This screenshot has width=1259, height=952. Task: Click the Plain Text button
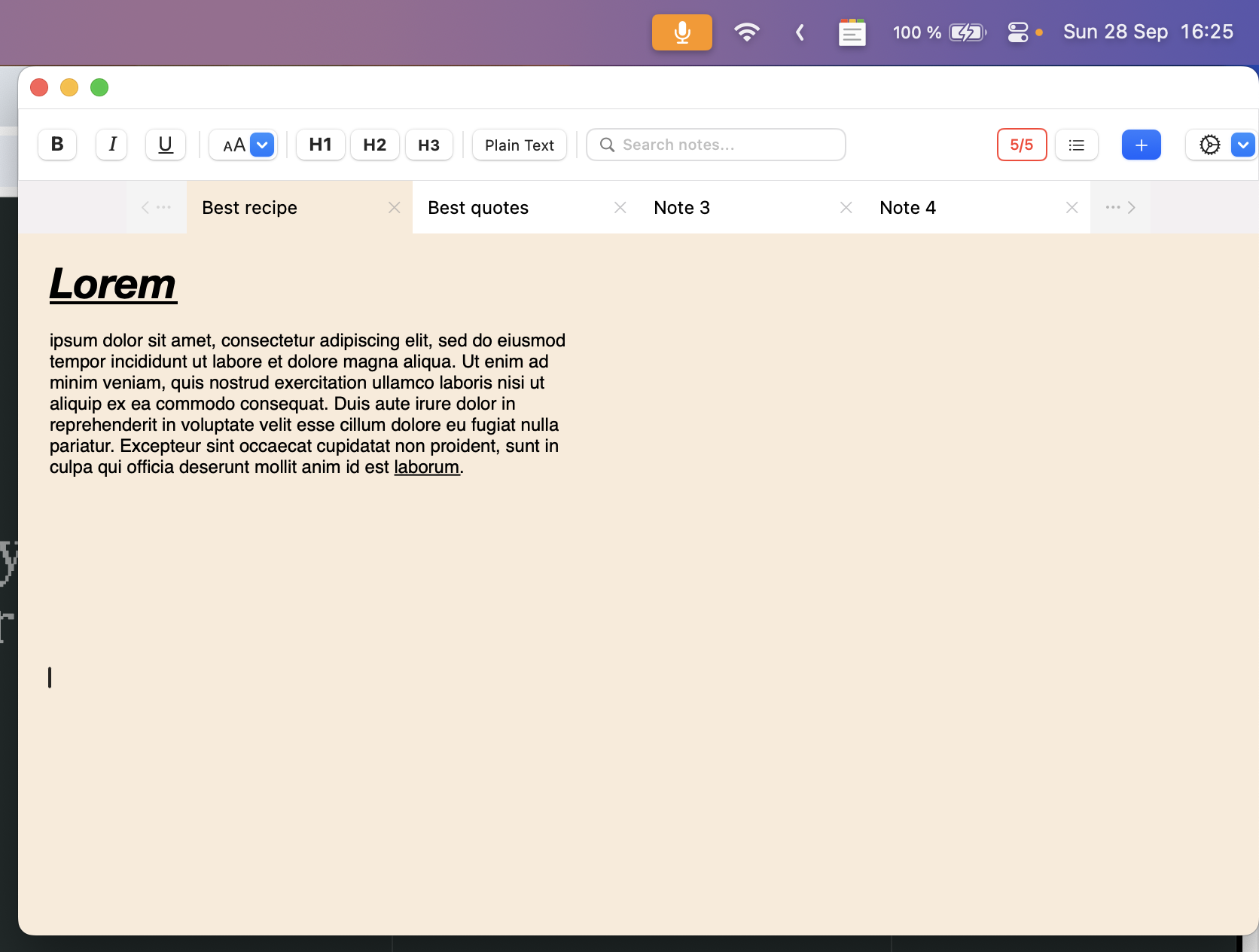519,145
